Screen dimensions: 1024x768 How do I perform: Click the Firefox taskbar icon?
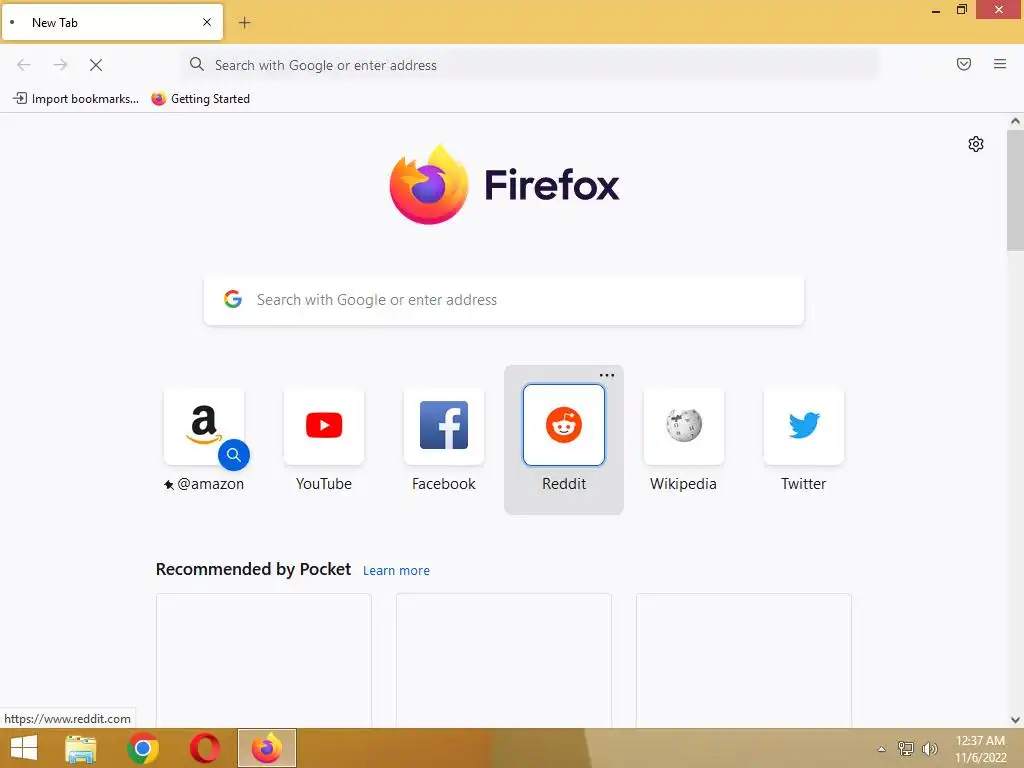pos(266,748)
